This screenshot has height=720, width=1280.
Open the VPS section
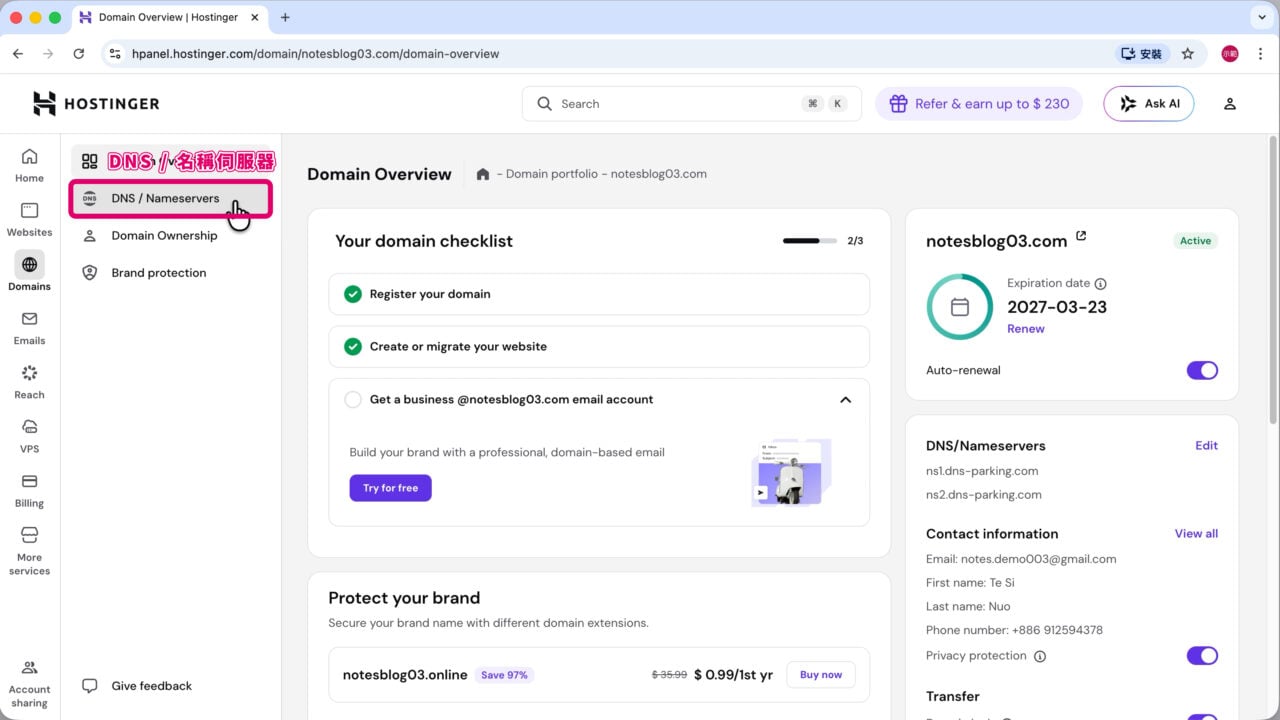29,437
